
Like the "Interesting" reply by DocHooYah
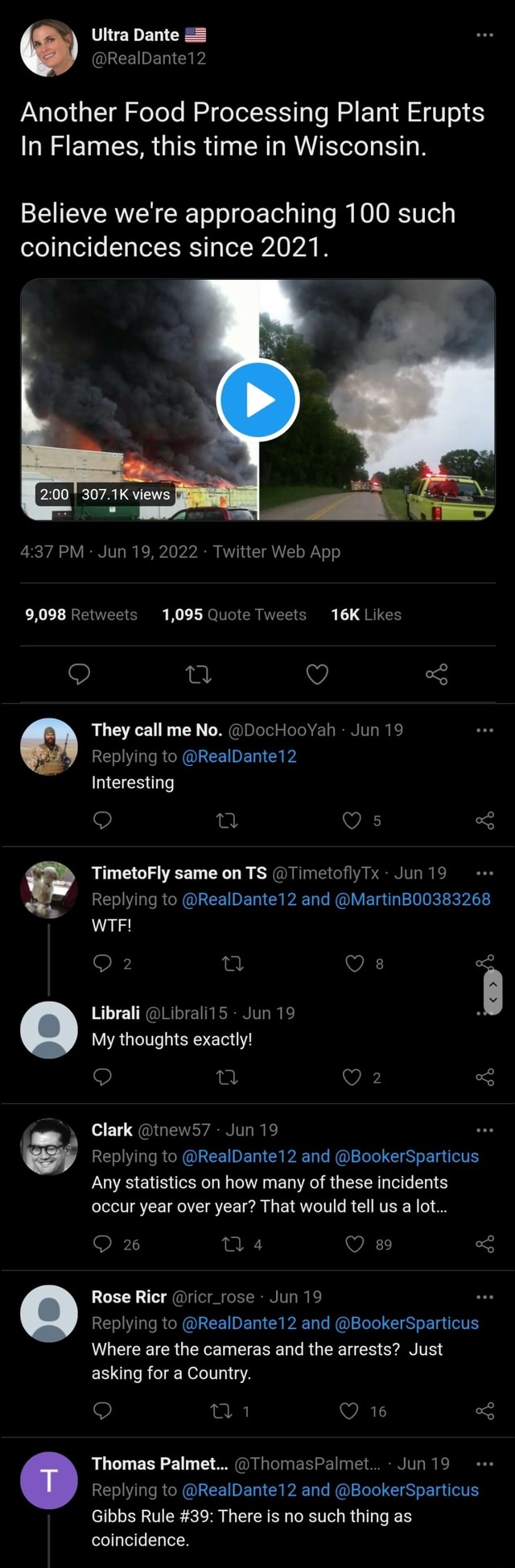tap(352, 820)
